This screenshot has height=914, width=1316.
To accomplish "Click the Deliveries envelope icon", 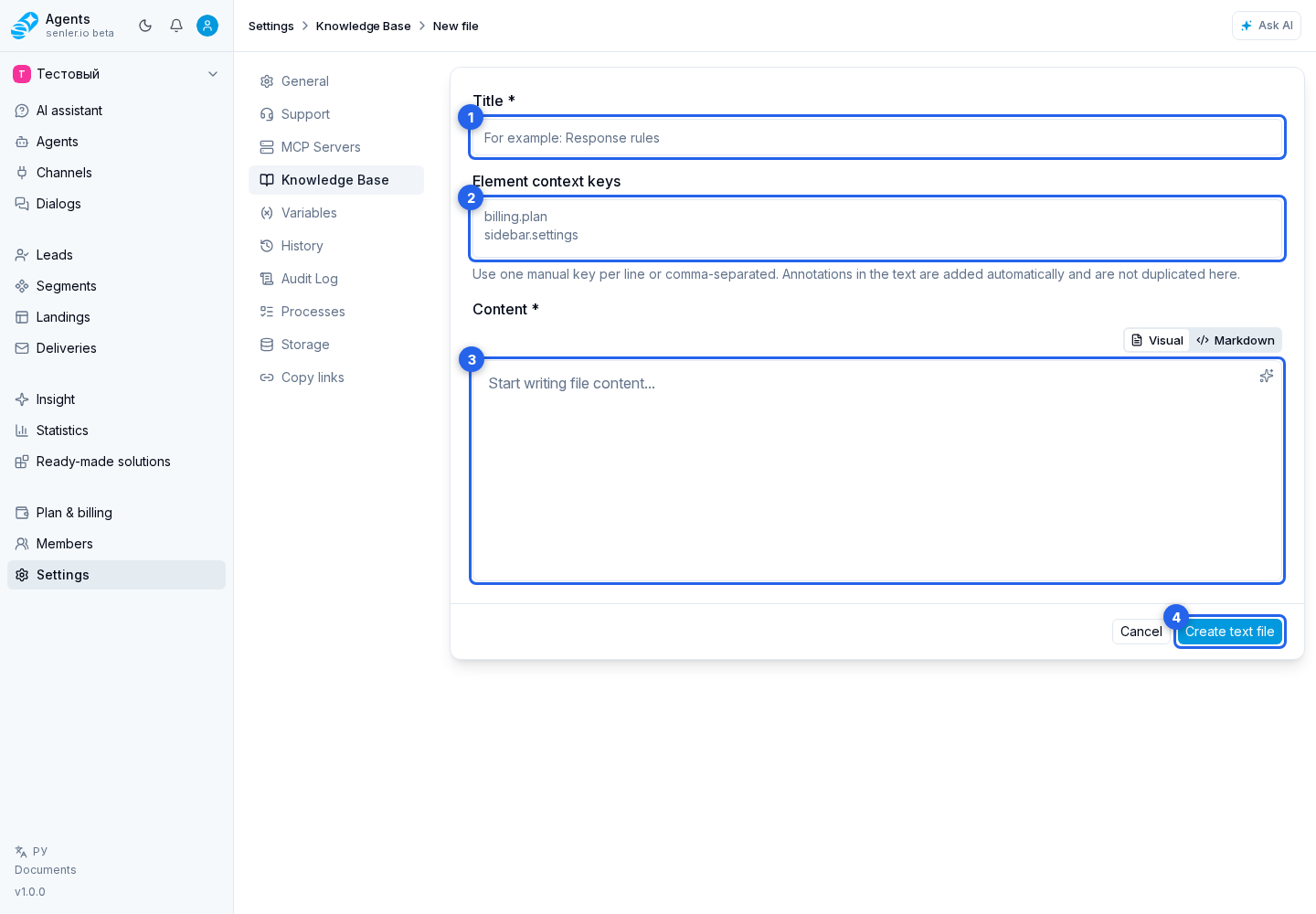I will point(22,348).
